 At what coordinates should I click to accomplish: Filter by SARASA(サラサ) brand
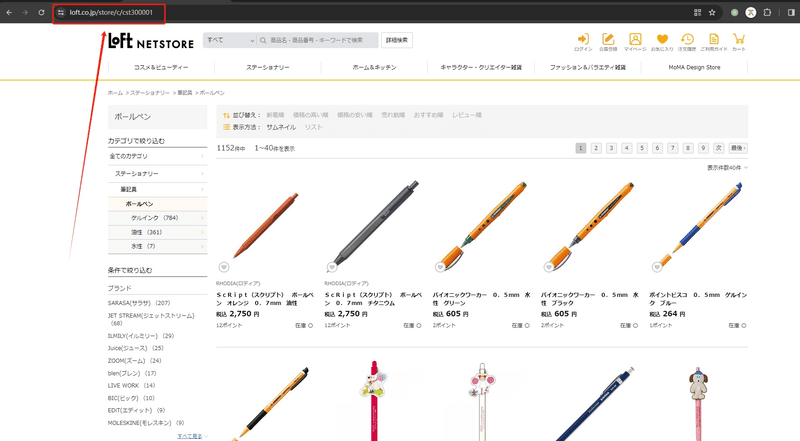tap(139, 303)
